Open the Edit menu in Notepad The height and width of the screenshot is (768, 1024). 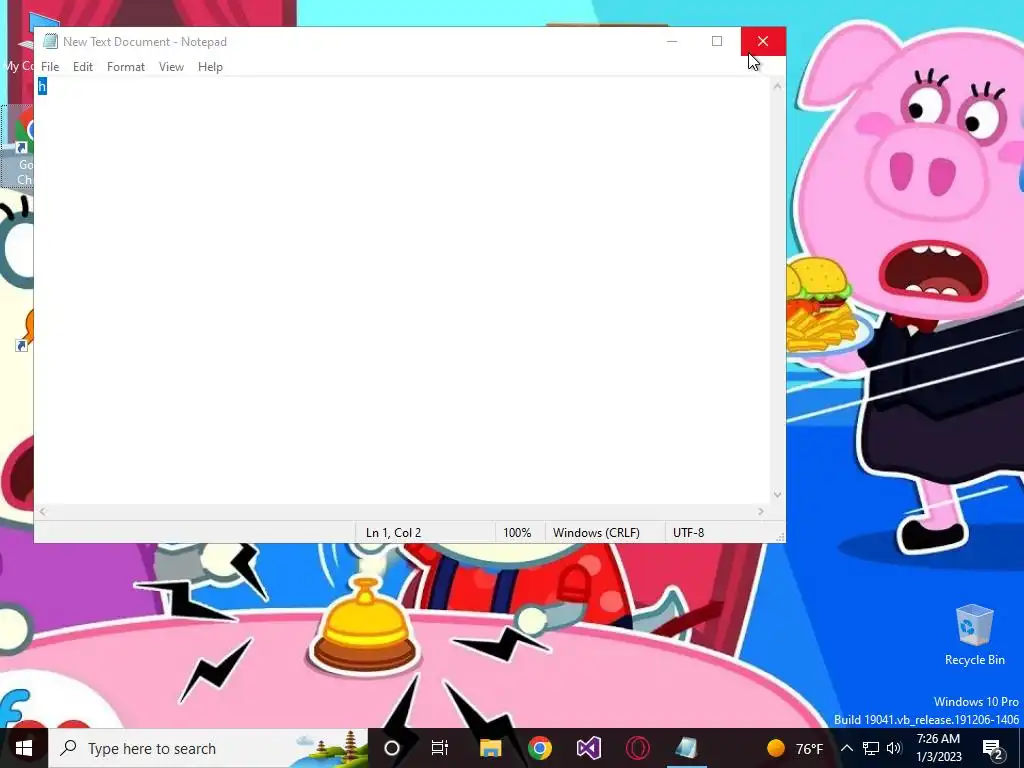[x=82, y=67]
